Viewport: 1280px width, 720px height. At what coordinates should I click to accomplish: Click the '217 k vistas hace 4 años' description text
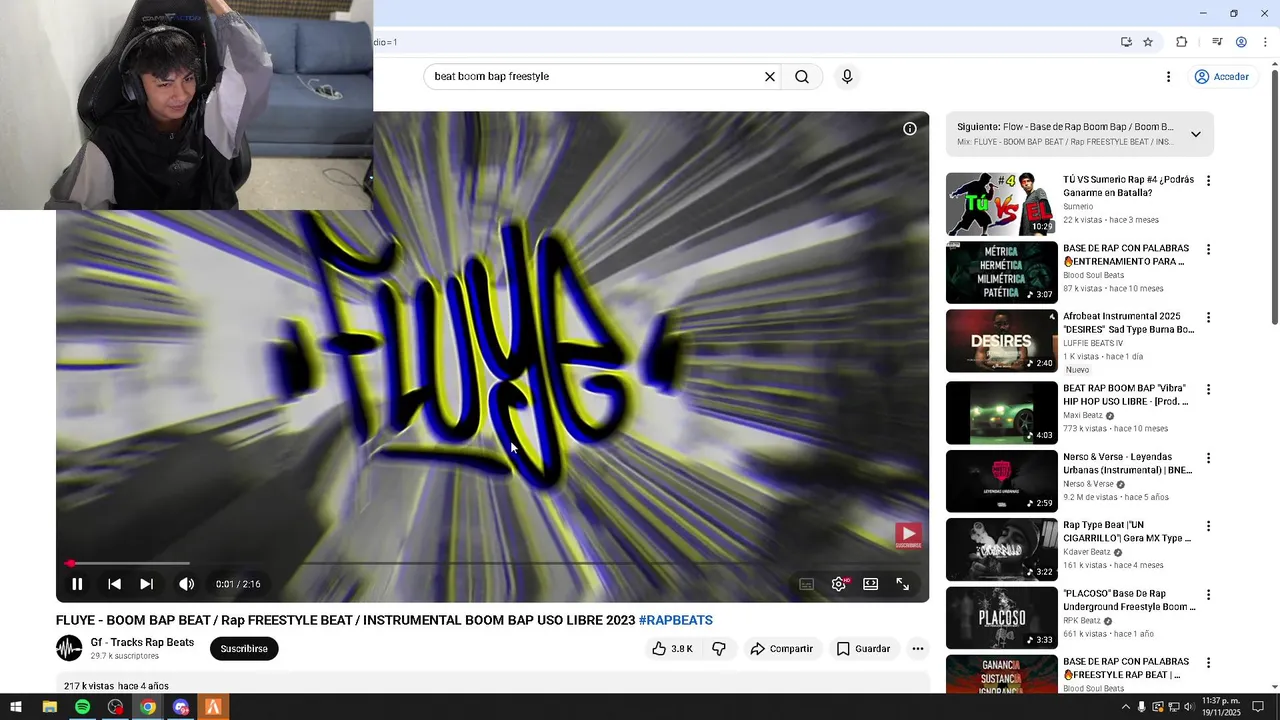coord(116,686)
